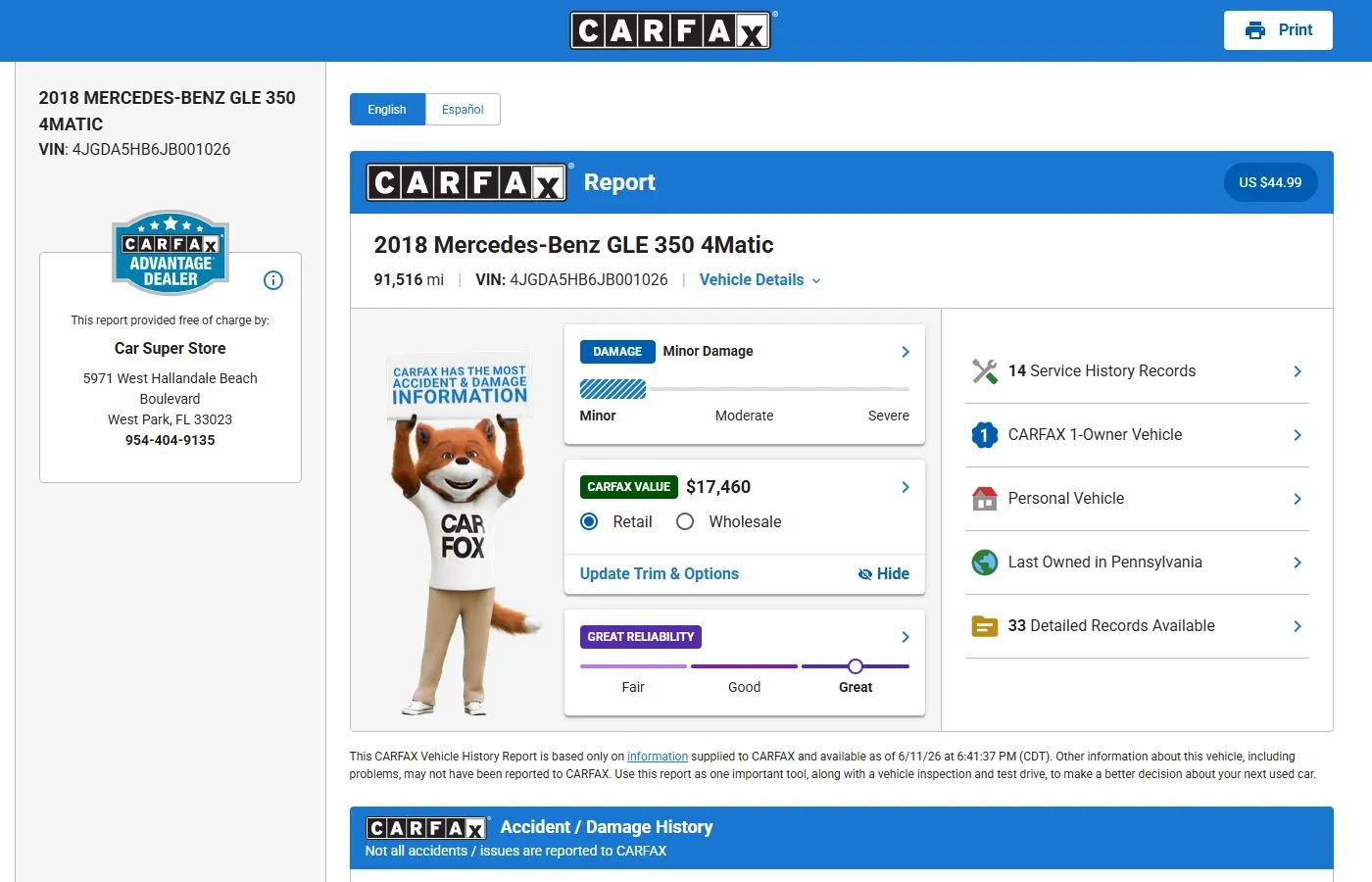This screenshot has width=1372, height=882.
Task: Open the dealer info circle icon
Action: click(273, 280)
